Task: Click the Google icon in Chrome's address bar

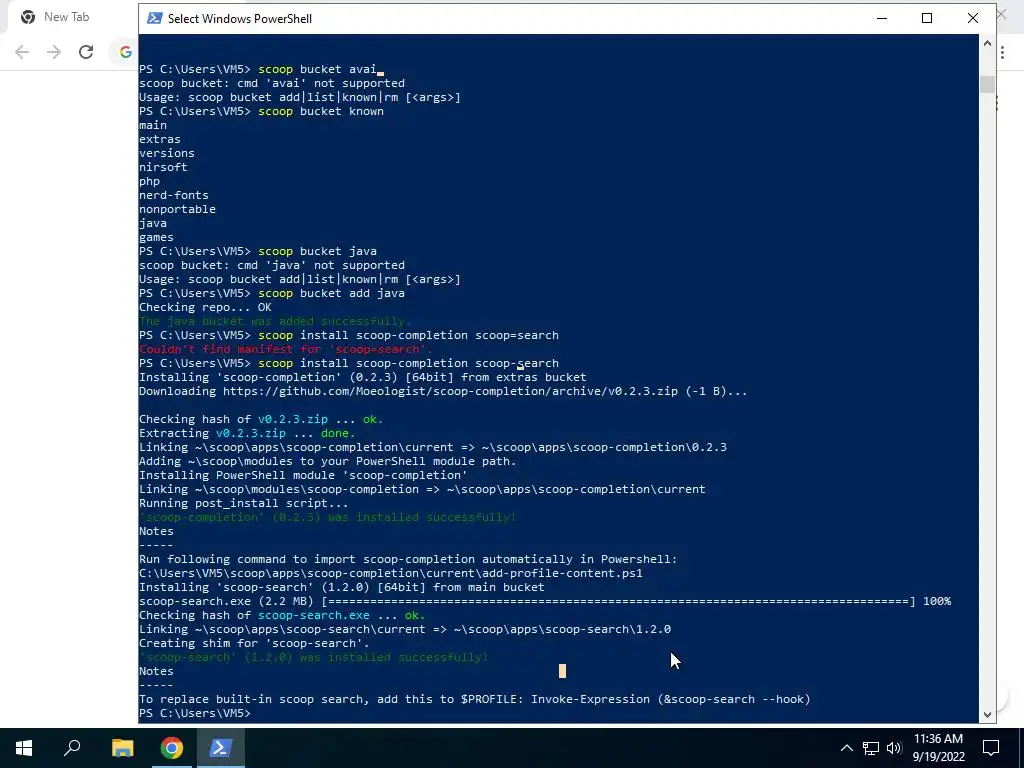Action: point(125,52)
